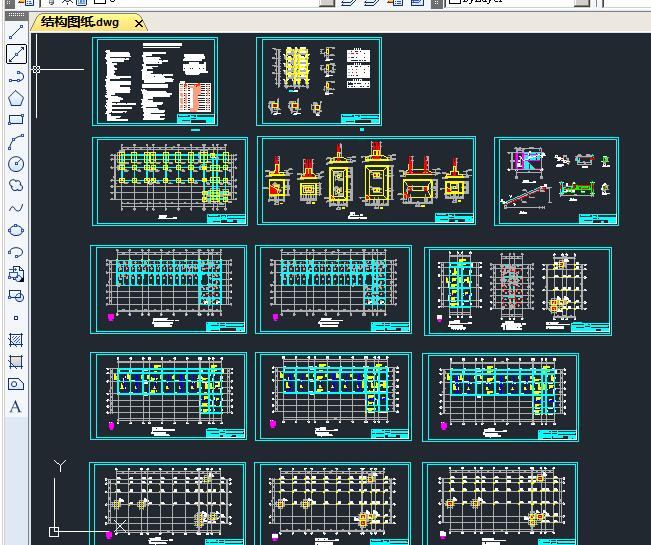
Task: Select the Line tool
Action: coord(16,32)
